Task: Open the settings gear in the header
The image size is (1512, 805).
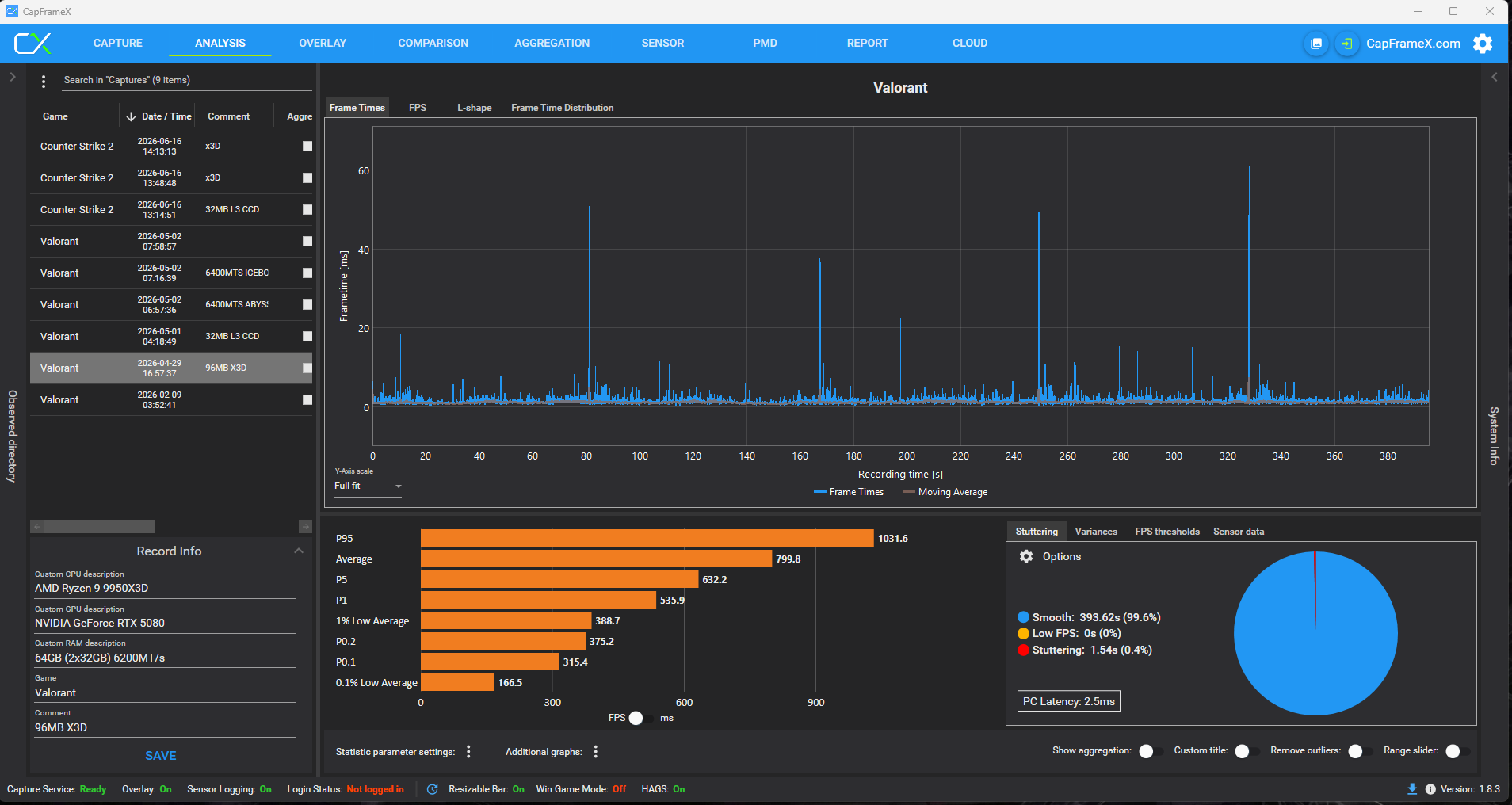Action: click(x=1483, y=44)
